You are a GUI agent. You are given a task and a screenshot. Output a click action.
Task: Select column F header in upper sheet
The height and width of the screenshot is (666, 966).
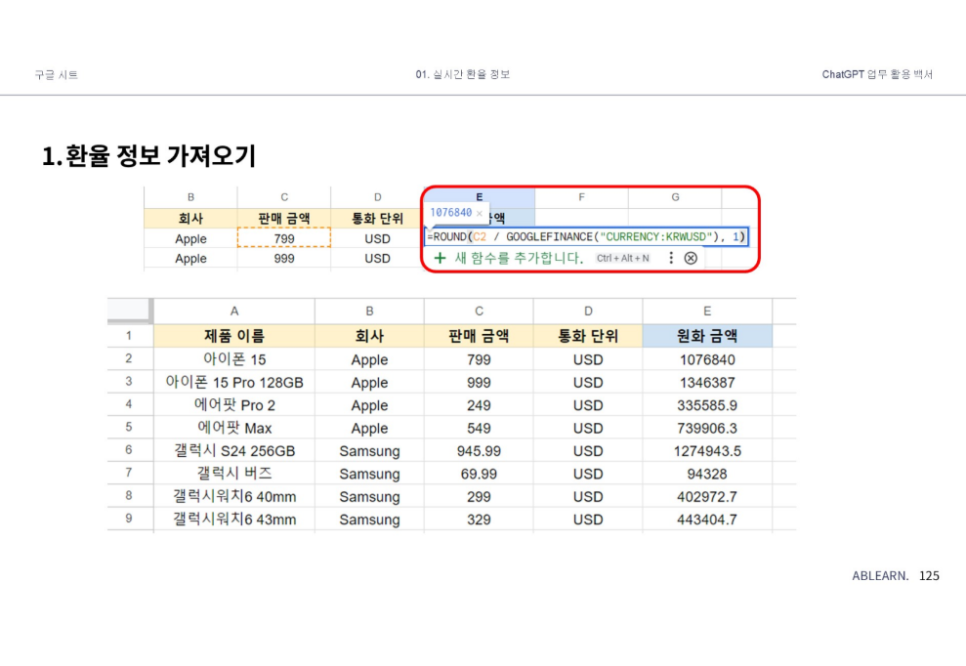click(581, 197)
